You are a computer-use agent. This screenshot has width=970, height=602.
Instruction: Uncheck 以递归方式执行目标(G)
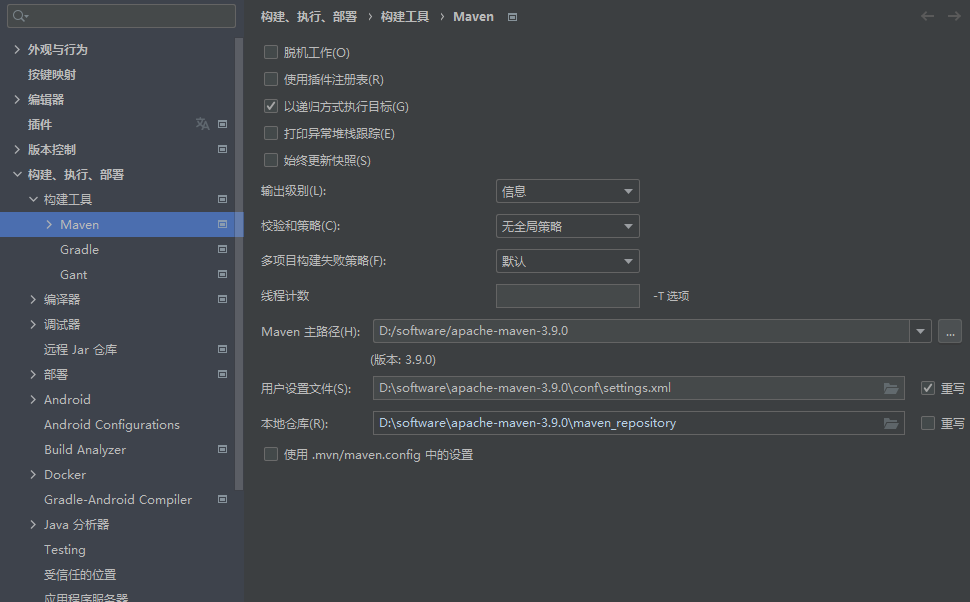tap(271, 106)
